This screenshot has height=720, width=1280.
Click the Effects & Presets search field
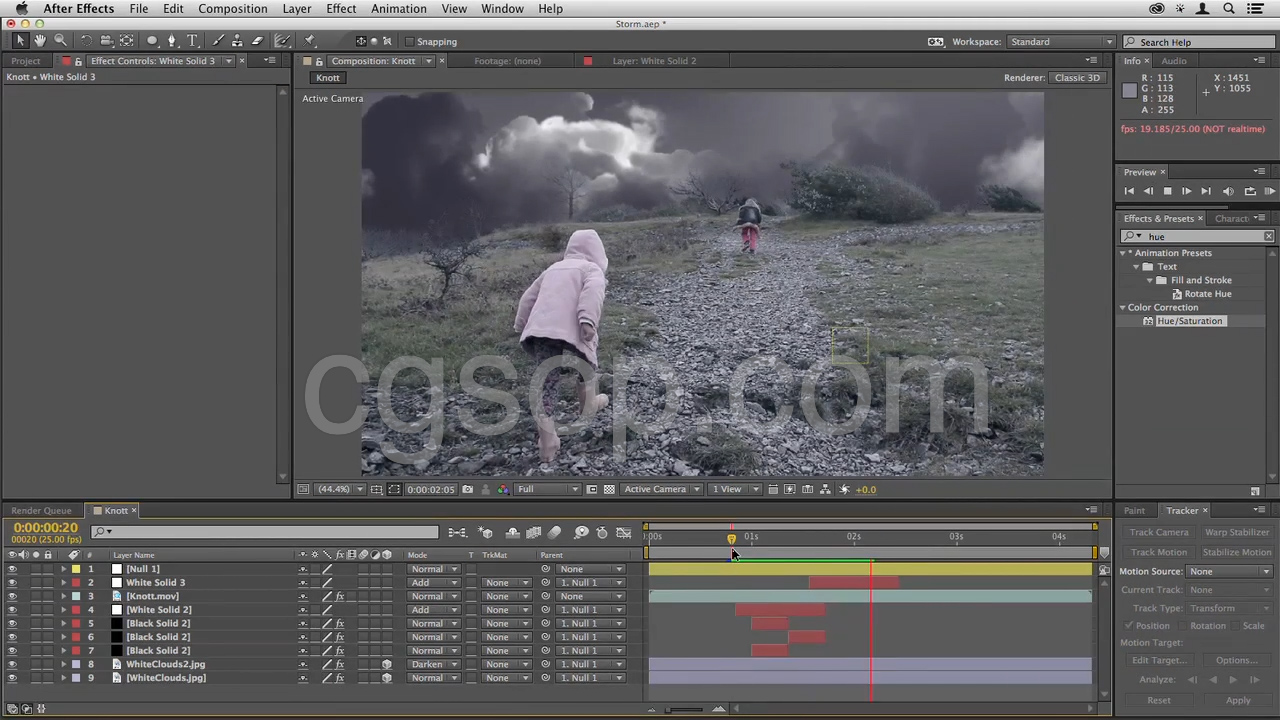[1197, 237]
